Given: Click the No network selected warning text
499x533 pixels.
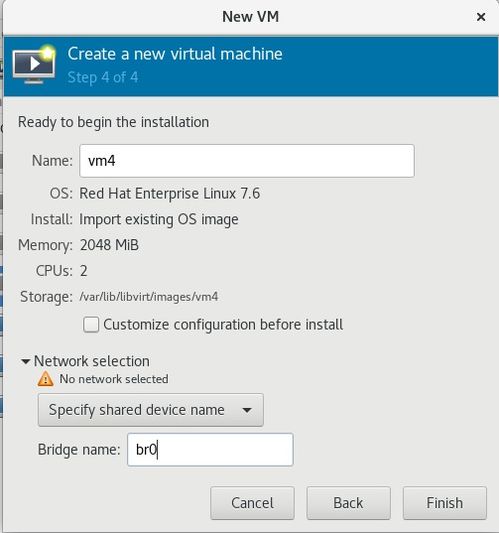Looking at the screenshot, I should click(x=114, y=379).
